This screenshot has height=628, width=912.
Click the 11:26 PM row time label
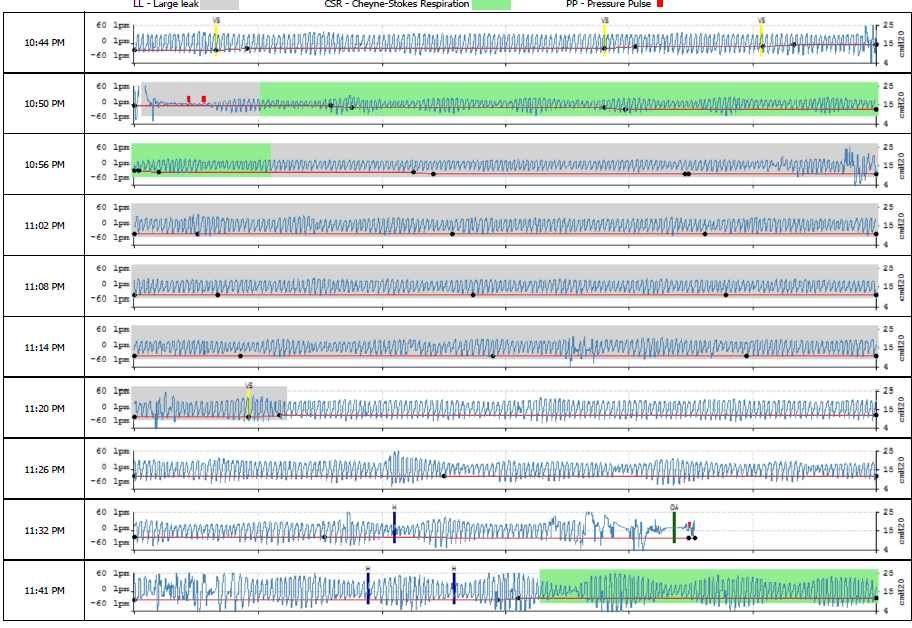click(45, 469)
